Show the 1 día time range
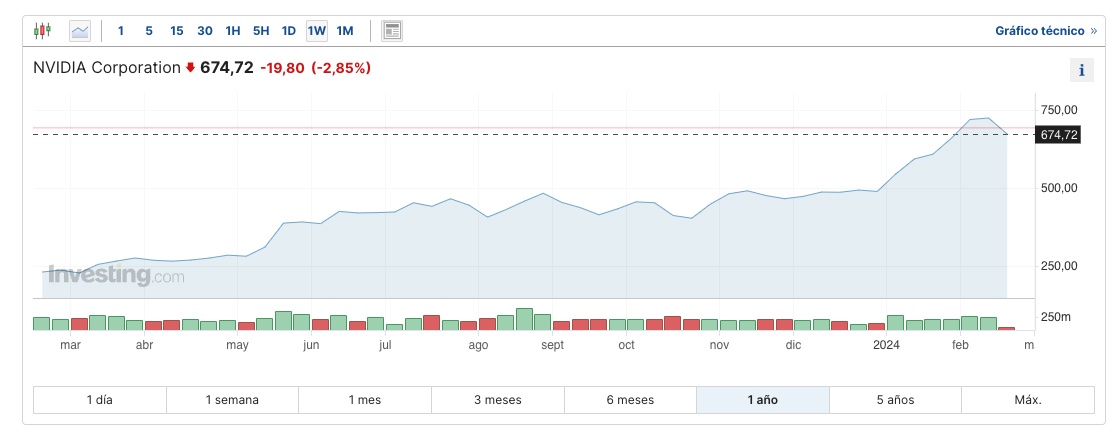Image resolution: width=1118 pixels, height=434 pixels. pos(99,400)
